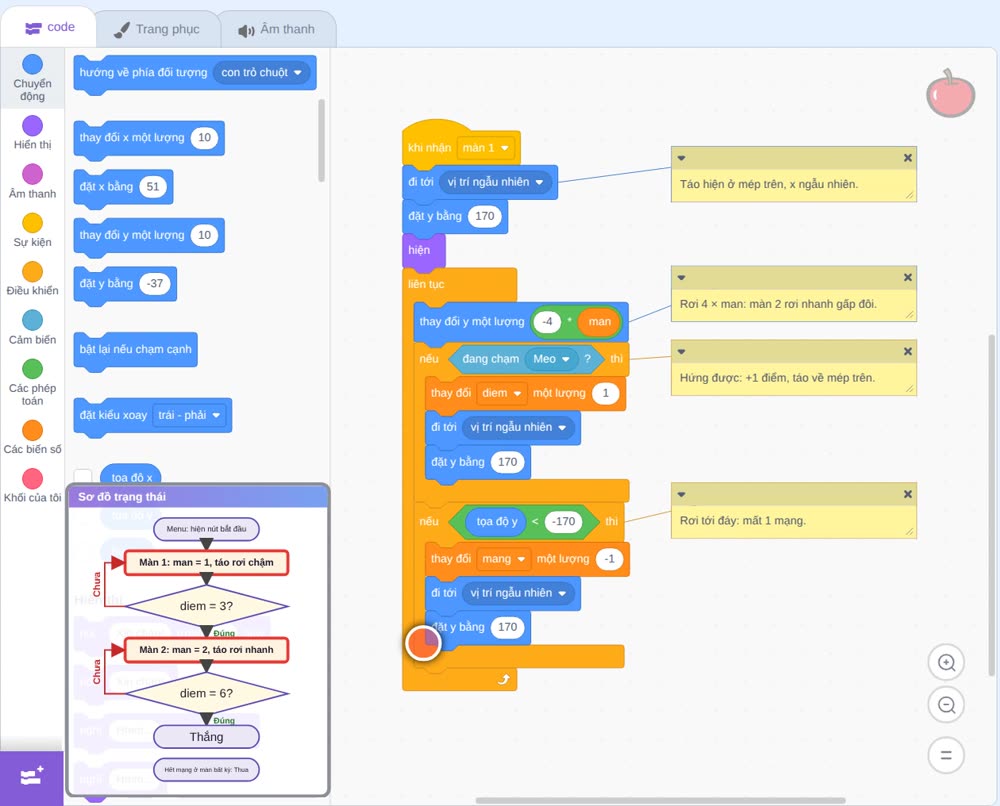Click the 170 value under 'khi nhận màn 1'
This screenshot has width=1000, height=806.
click(x=485, y=216)
